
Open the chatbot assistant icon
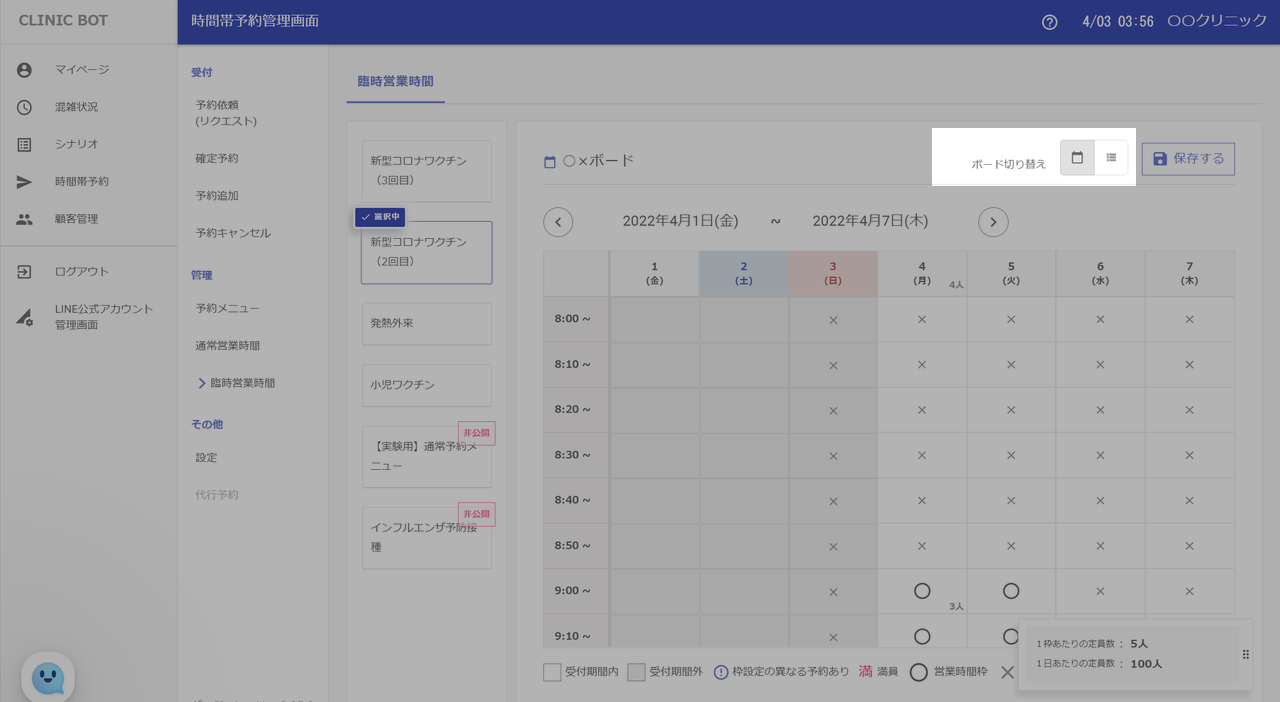click(48, 678)
